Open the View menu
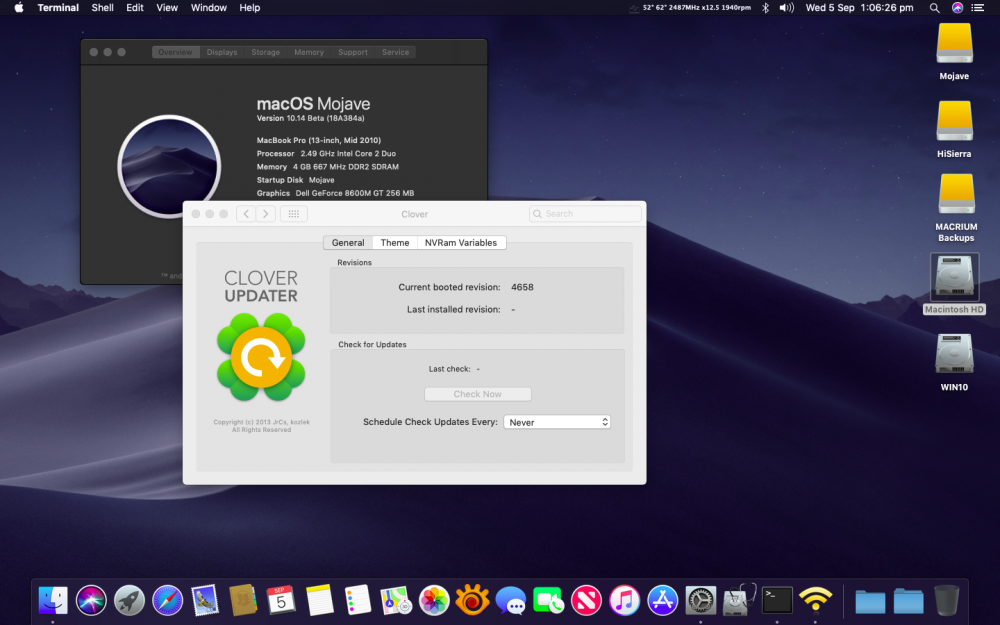 tap(167, 8)
